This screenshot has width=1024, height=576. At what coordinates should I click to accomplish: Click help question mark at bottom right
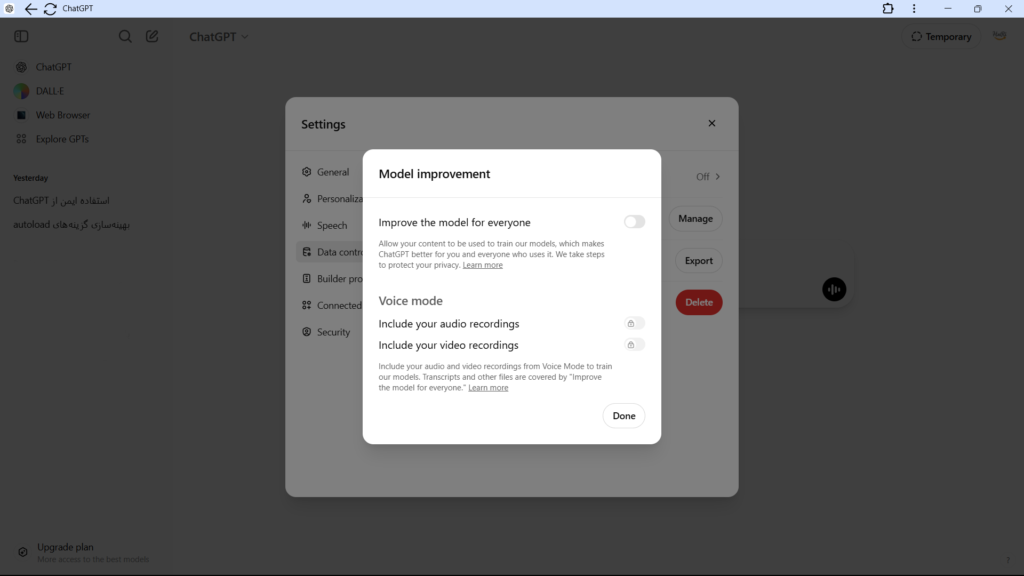click(x=1008, y=560)
